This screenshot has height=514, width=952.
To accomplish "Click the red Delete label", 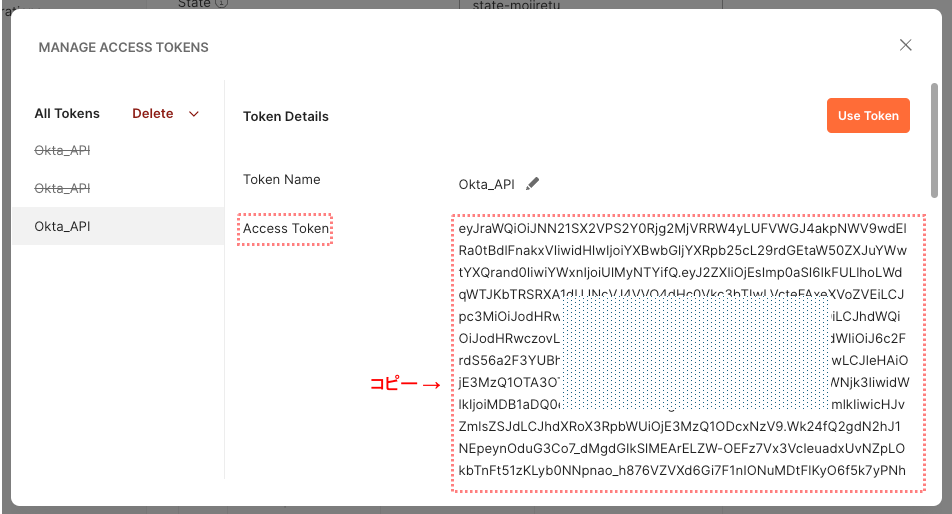I will (x=153, y=114).
